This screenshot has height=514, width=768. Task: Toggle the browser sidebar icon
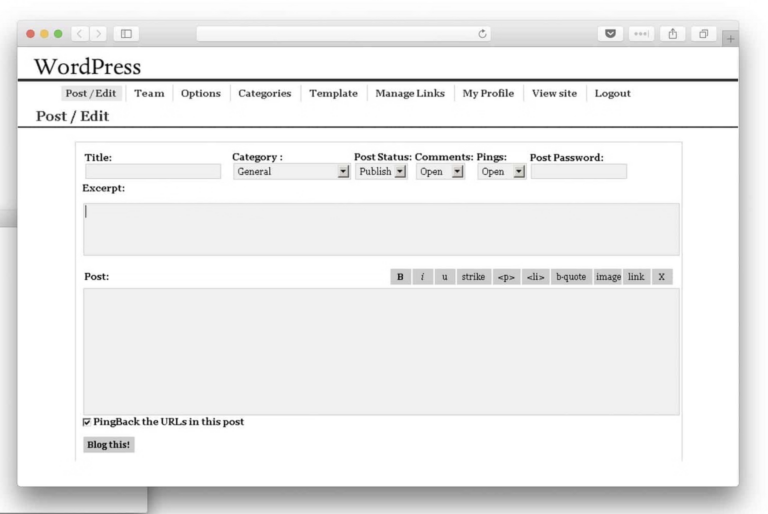[126, 34]
